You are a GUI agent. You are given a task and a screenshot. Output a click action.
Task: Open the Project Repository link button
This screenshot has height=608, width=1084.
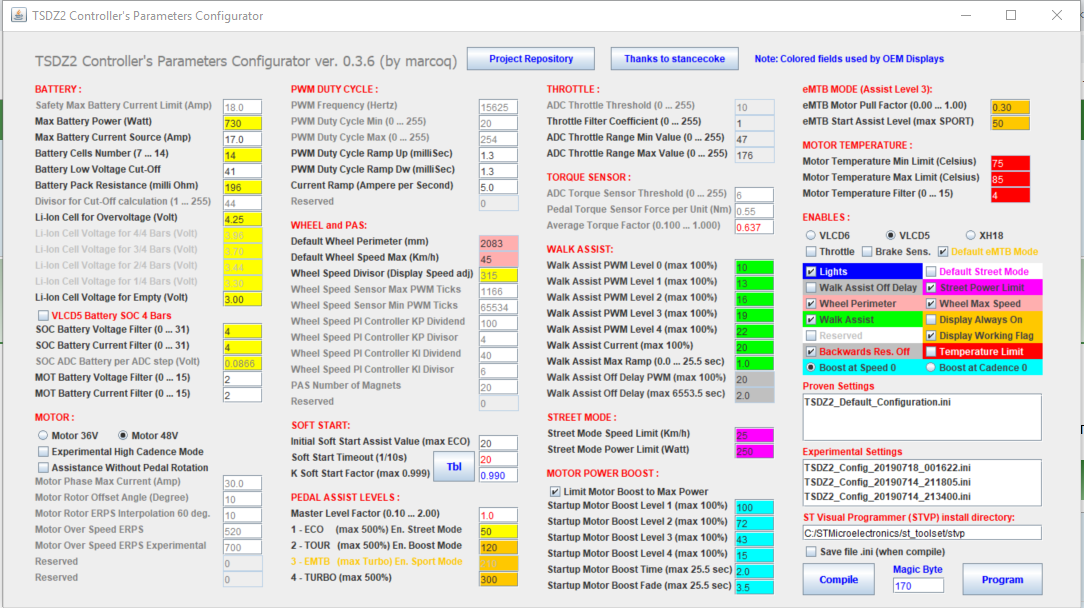531,59
